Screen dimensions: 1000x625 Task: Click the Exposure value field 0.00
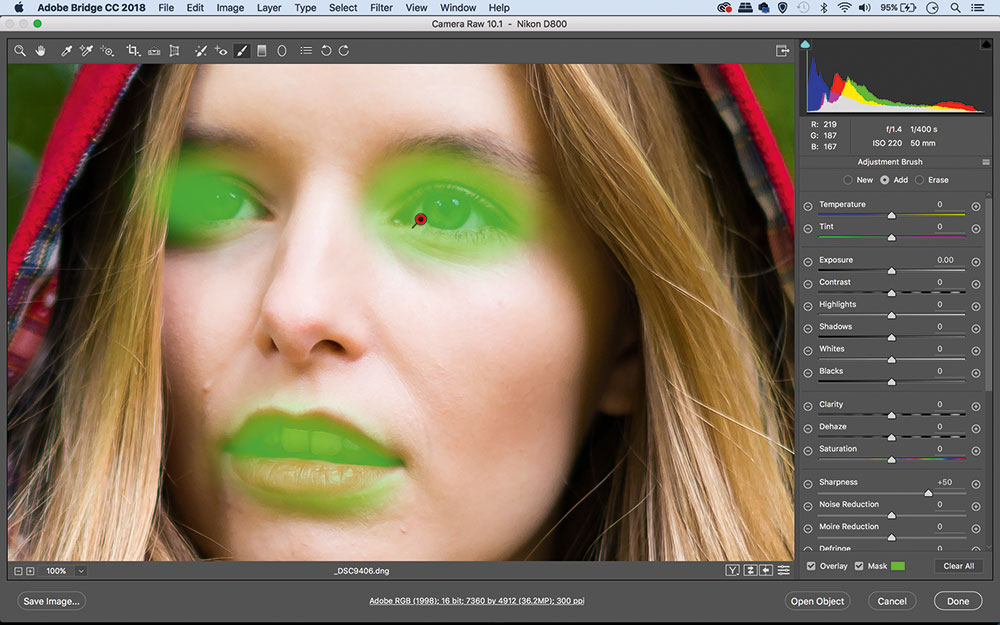coord(945,260)
